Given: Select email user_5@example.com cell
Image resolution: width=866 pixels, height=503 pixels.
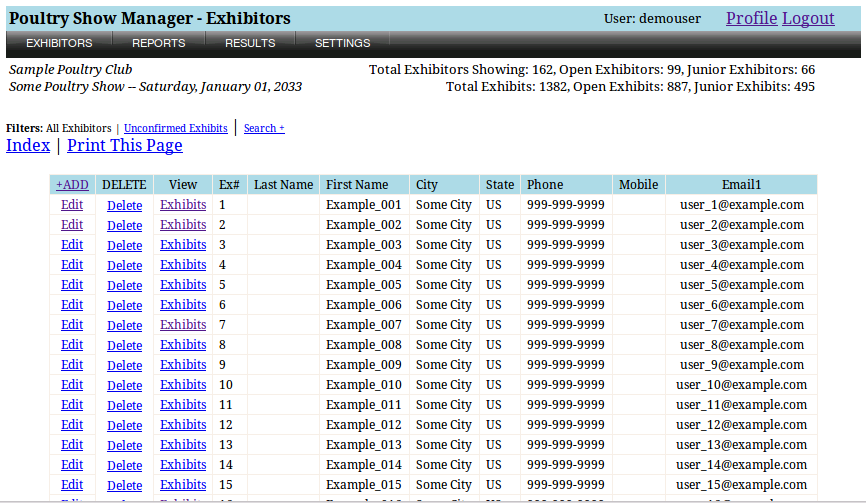Looking at the screenshot, I should pos(741,285).
